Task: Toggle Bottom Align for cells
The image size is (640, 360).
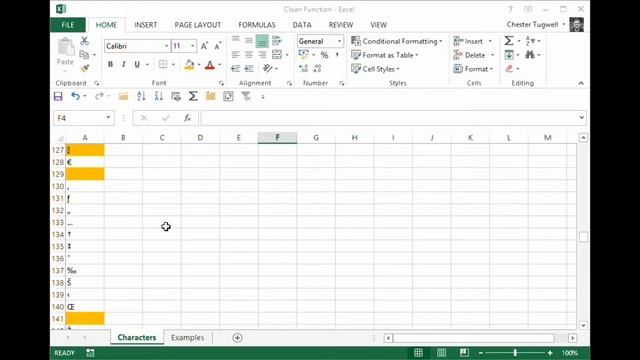Action: (262, 41)
